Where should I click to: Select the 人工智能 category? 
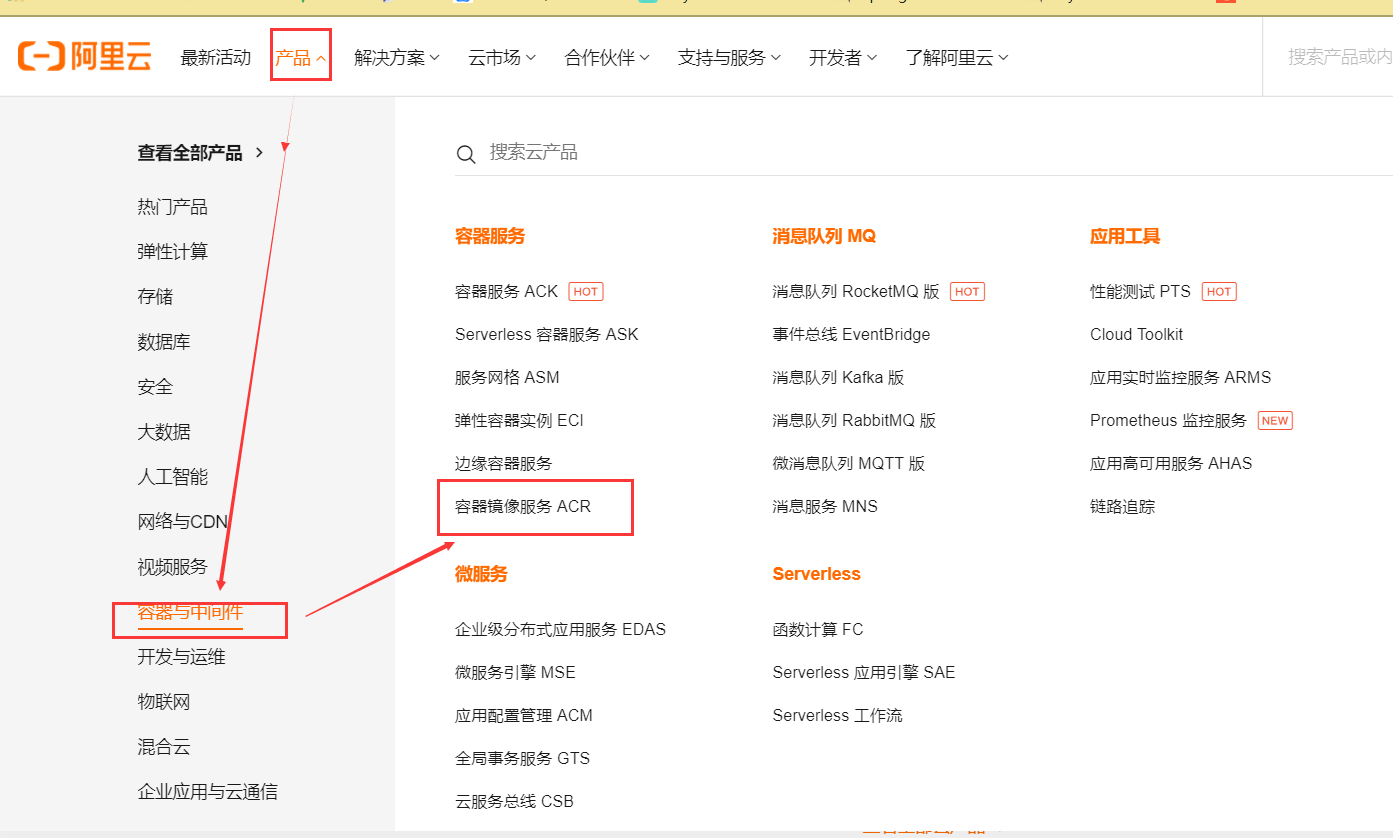(x=172, y=477)
